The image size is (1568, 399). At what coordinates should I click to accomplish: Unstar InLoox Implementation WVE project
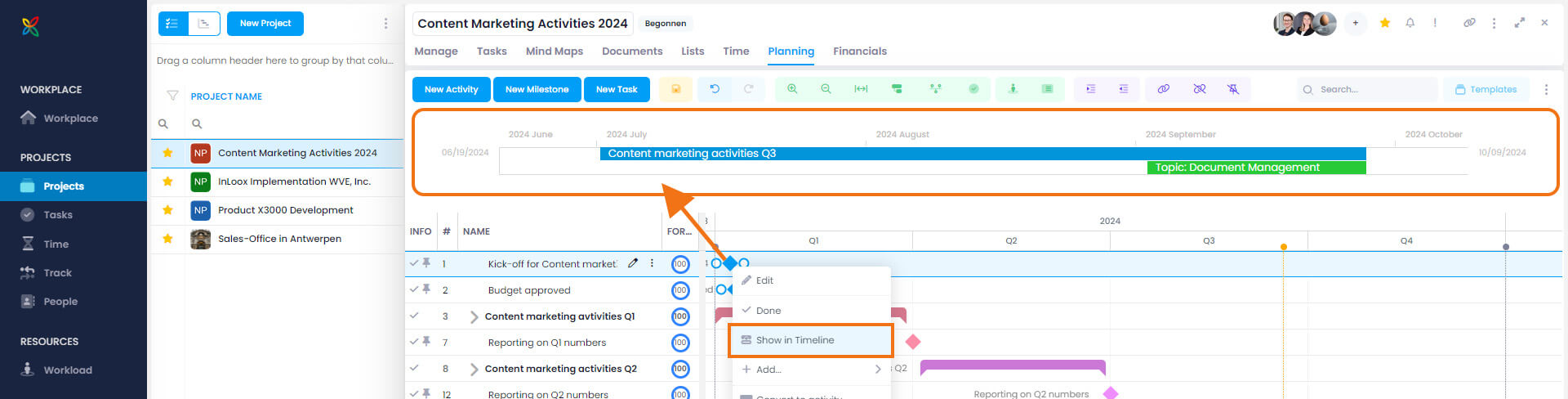click(167, 182)
